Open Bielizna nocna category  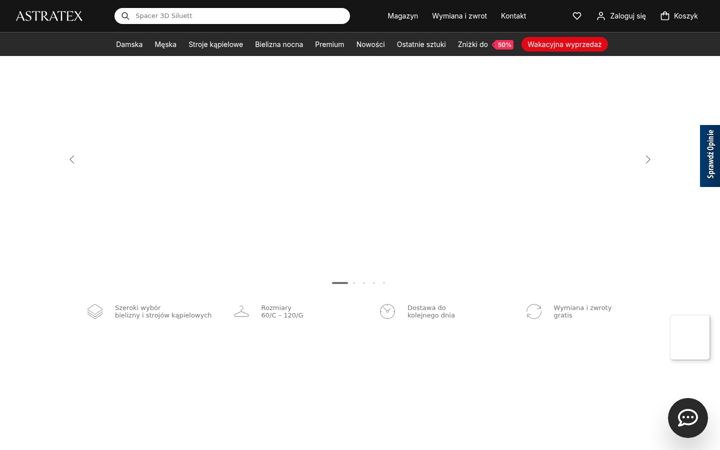click(279, 45)
